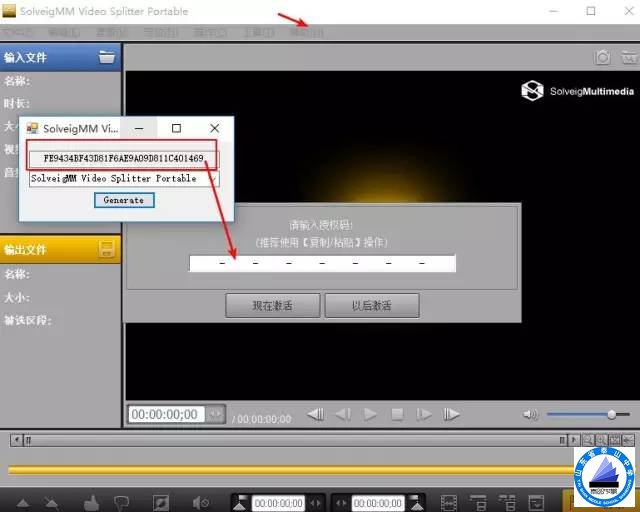Open the File menu in the menu bar
Screen dimensions: 640x512
(x=15, y=33)
